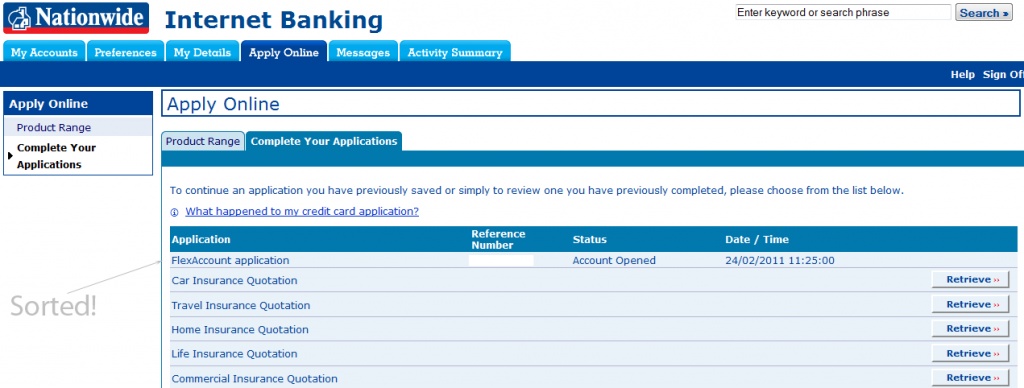Select the Apply Online tab
The width and height of the screenshot is (1024, 388).
coord(283,52)
